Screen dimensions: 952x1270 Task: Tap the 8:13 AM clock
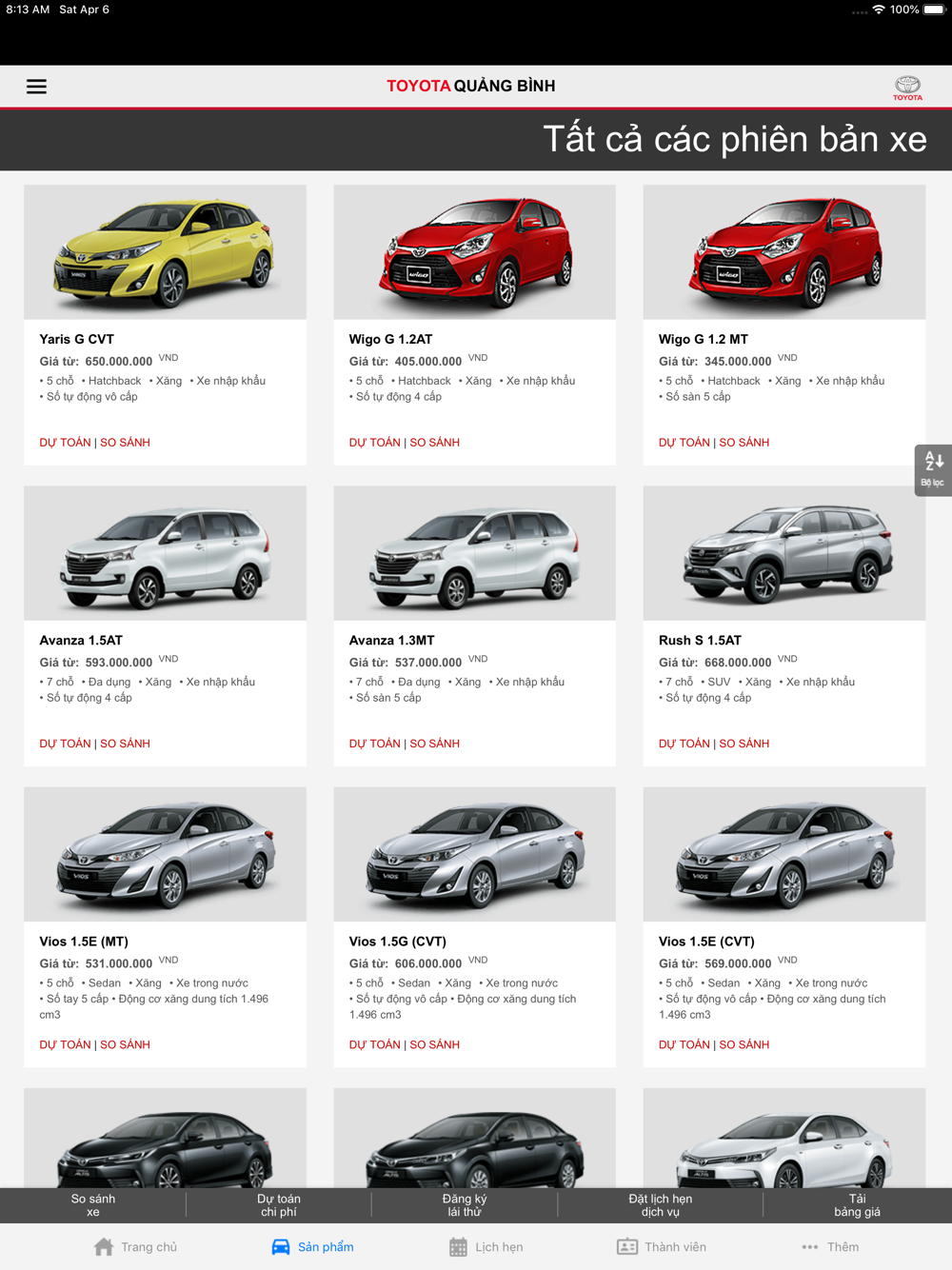click(x=28, y=10)
